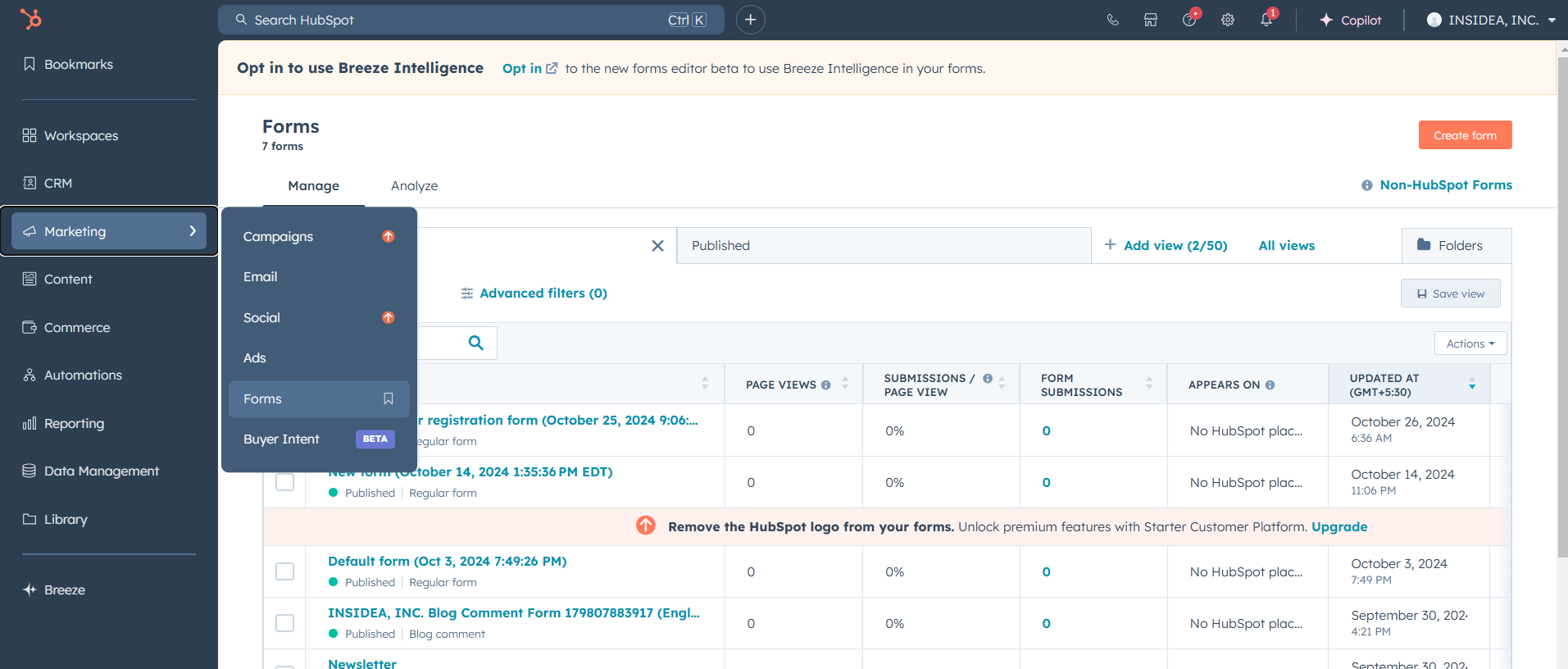Expand the Marketing menu chevron

[x=193, y=231]
